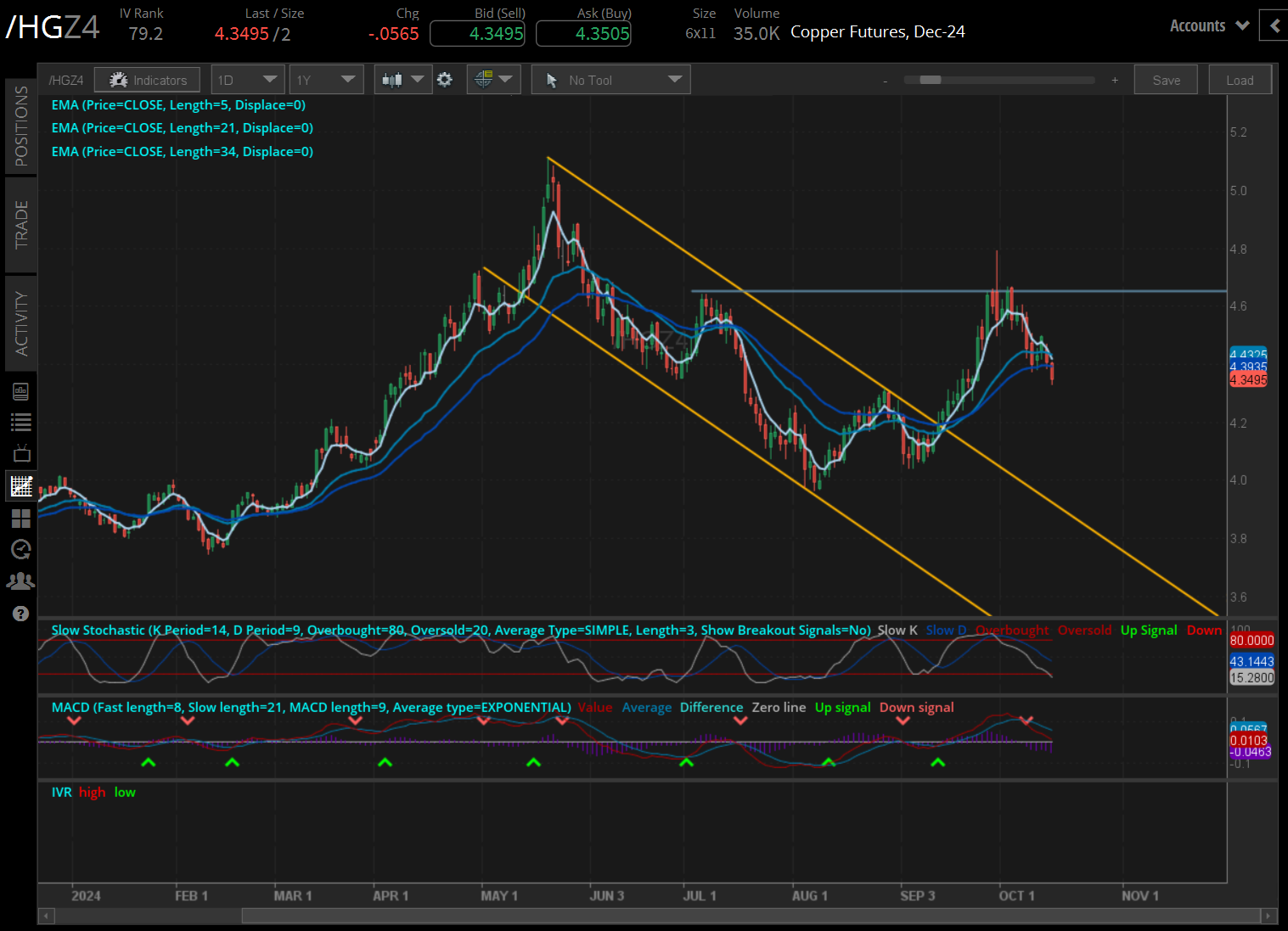Open the news/media TV icon in sidebar
The height and width of the screenshot is (931, 1288).
click(21, 452)
